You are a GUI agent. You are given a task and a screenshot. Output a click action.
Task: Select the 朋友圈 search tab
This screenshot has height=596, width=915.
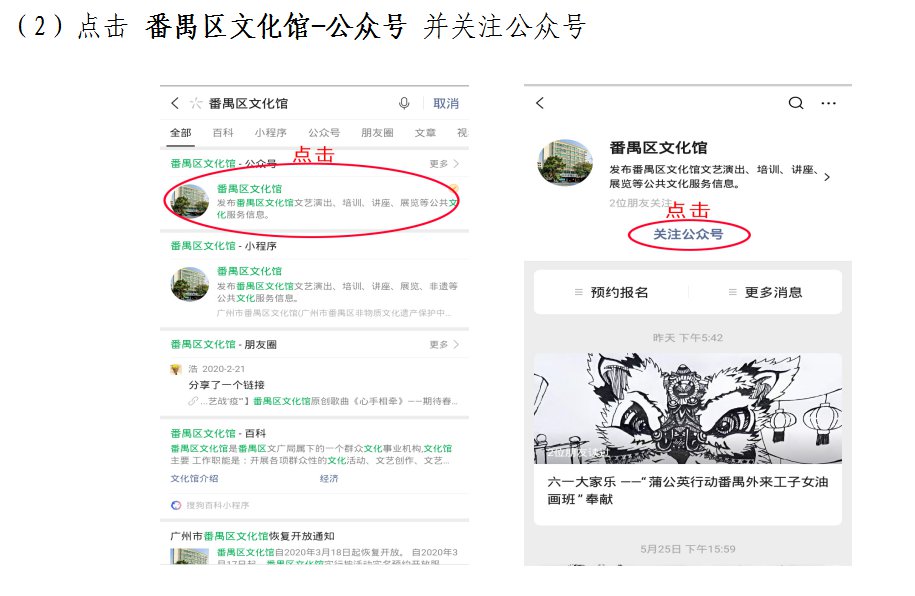[x=377, y=133]
